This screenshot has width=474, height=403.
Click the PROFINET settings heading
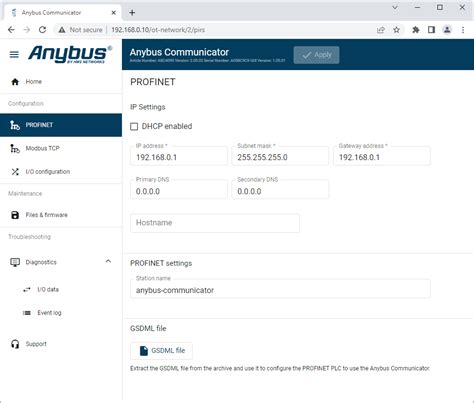pos(161,263)
